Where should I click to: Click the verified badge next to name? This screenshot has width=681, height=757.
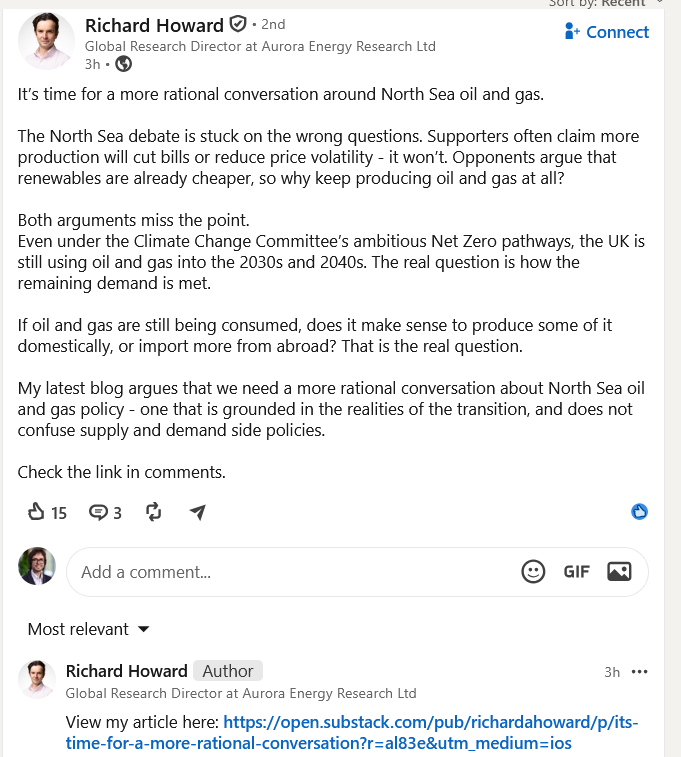(x=237, y=24)
